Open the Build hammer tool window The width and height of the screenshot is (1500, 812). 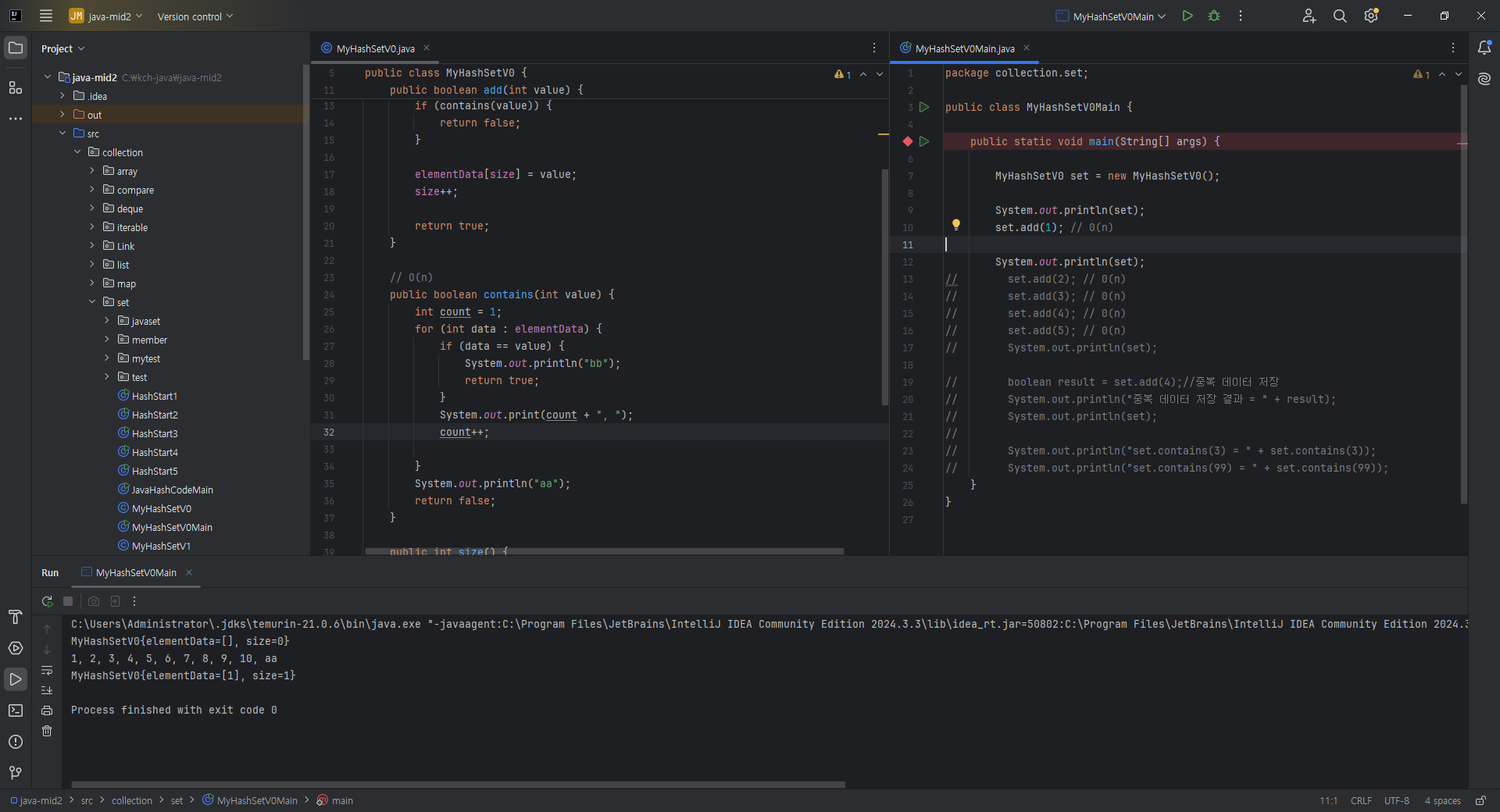click(x=16, y=617)
